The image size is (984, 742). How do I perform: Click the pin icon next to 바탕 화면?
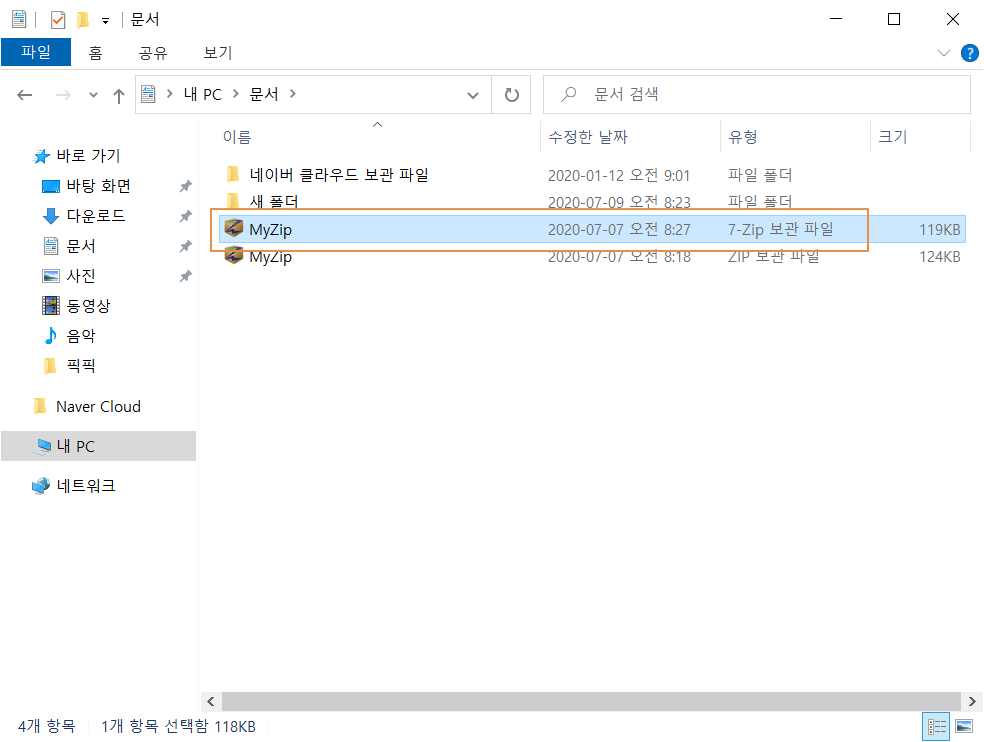coord(185,186)
